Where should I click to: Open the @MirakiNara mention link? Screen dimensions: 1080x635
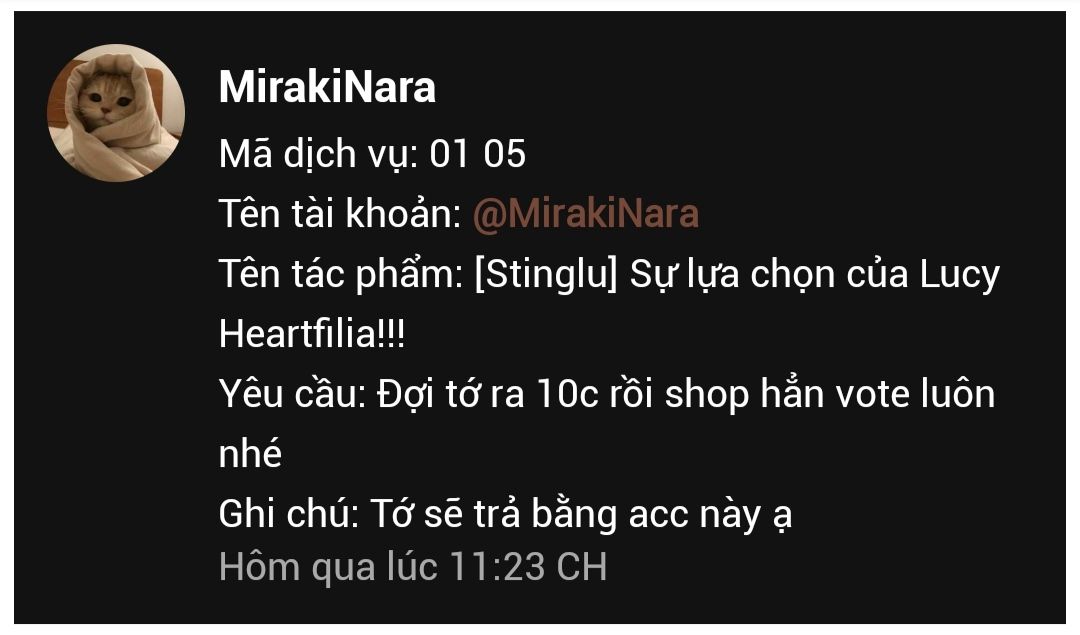tap(585, 214)
